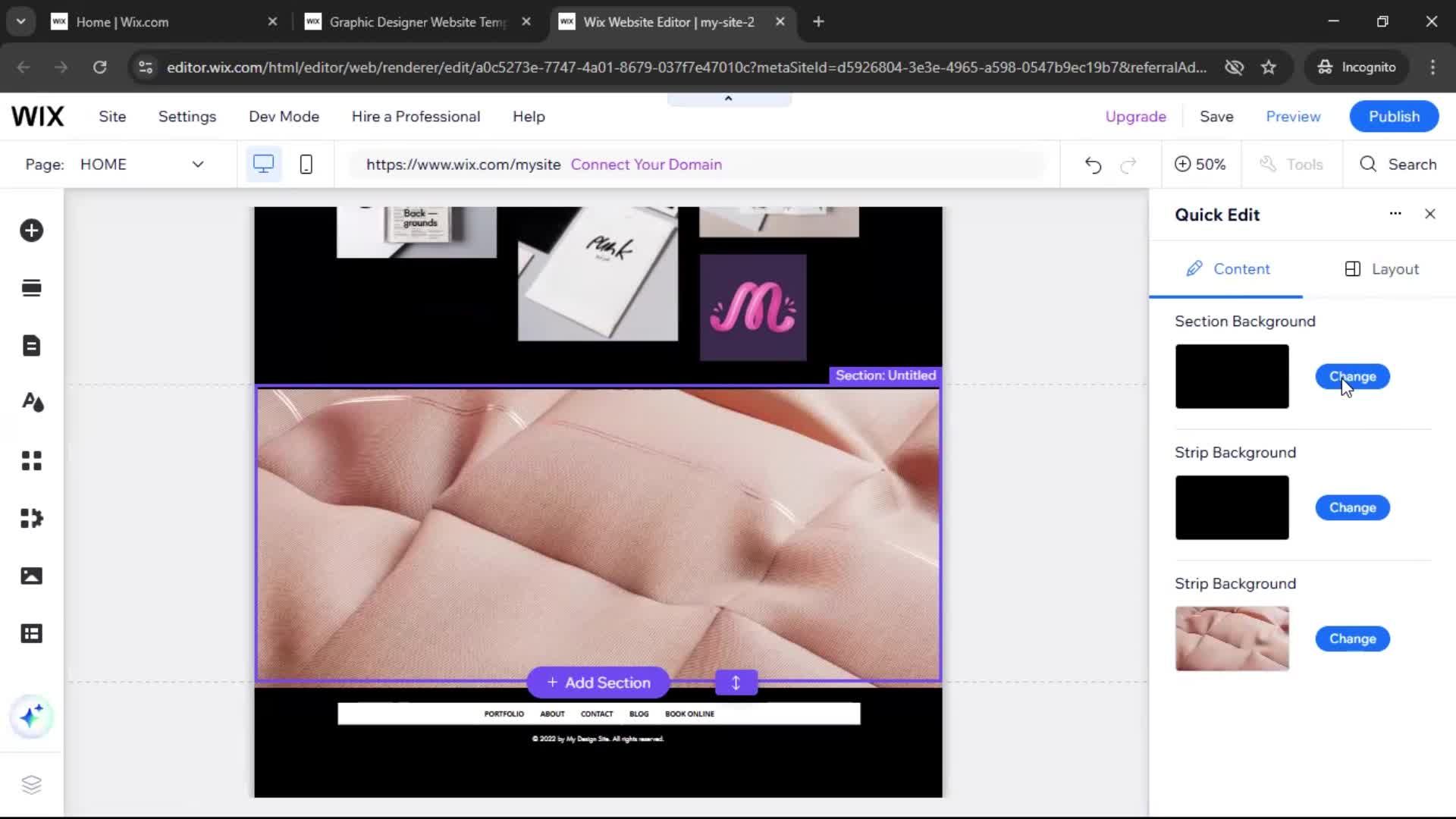Viewport: 1456px width, 819px height.
Task: Switch to the Content tab
Action: pyautogui.click(x=1227, y=269)
